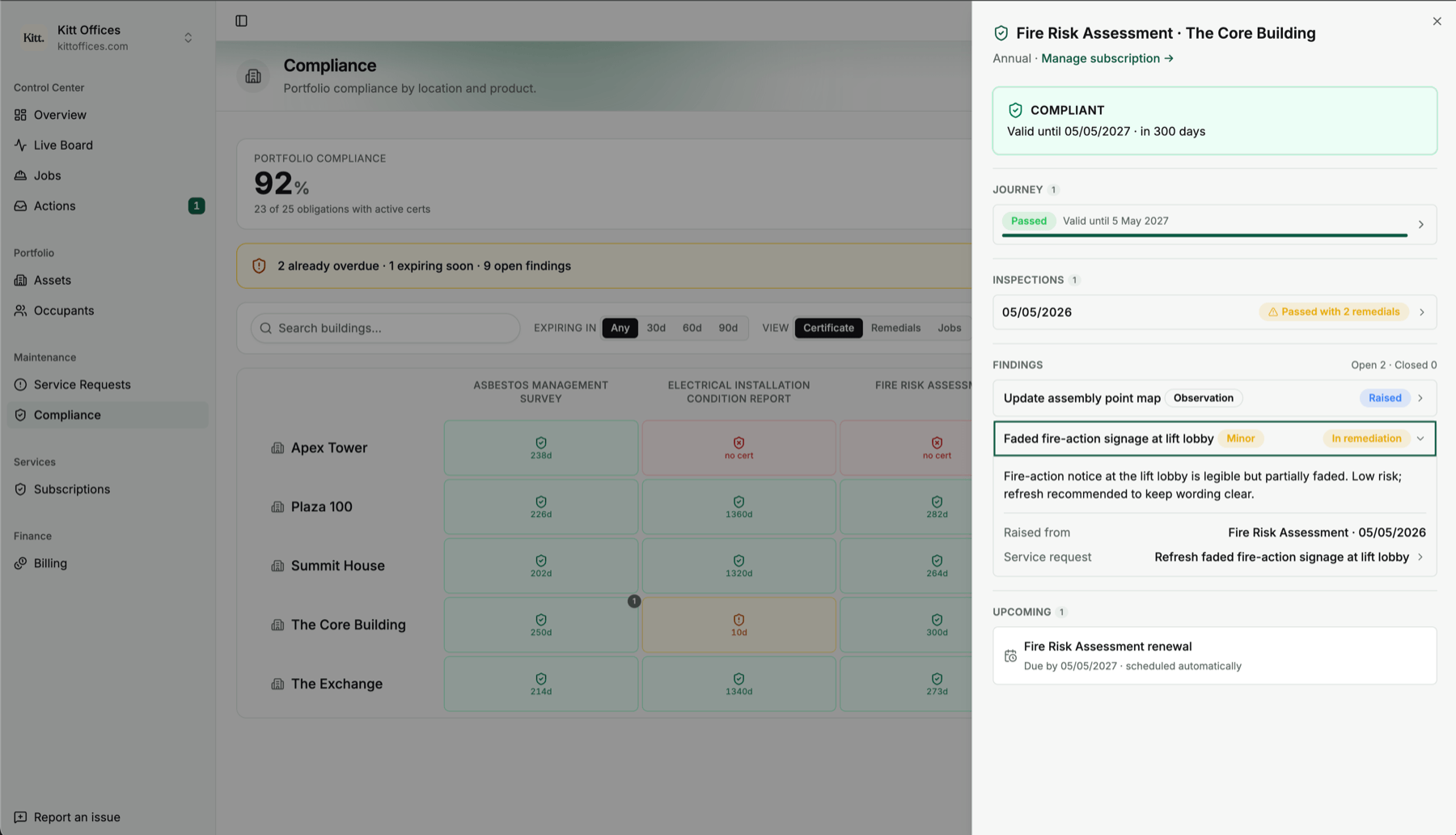This screenshot has height=835, width=1456.
Task: Open Refresh faded fire-action signage service request
Action: [x=1281, y=557]
